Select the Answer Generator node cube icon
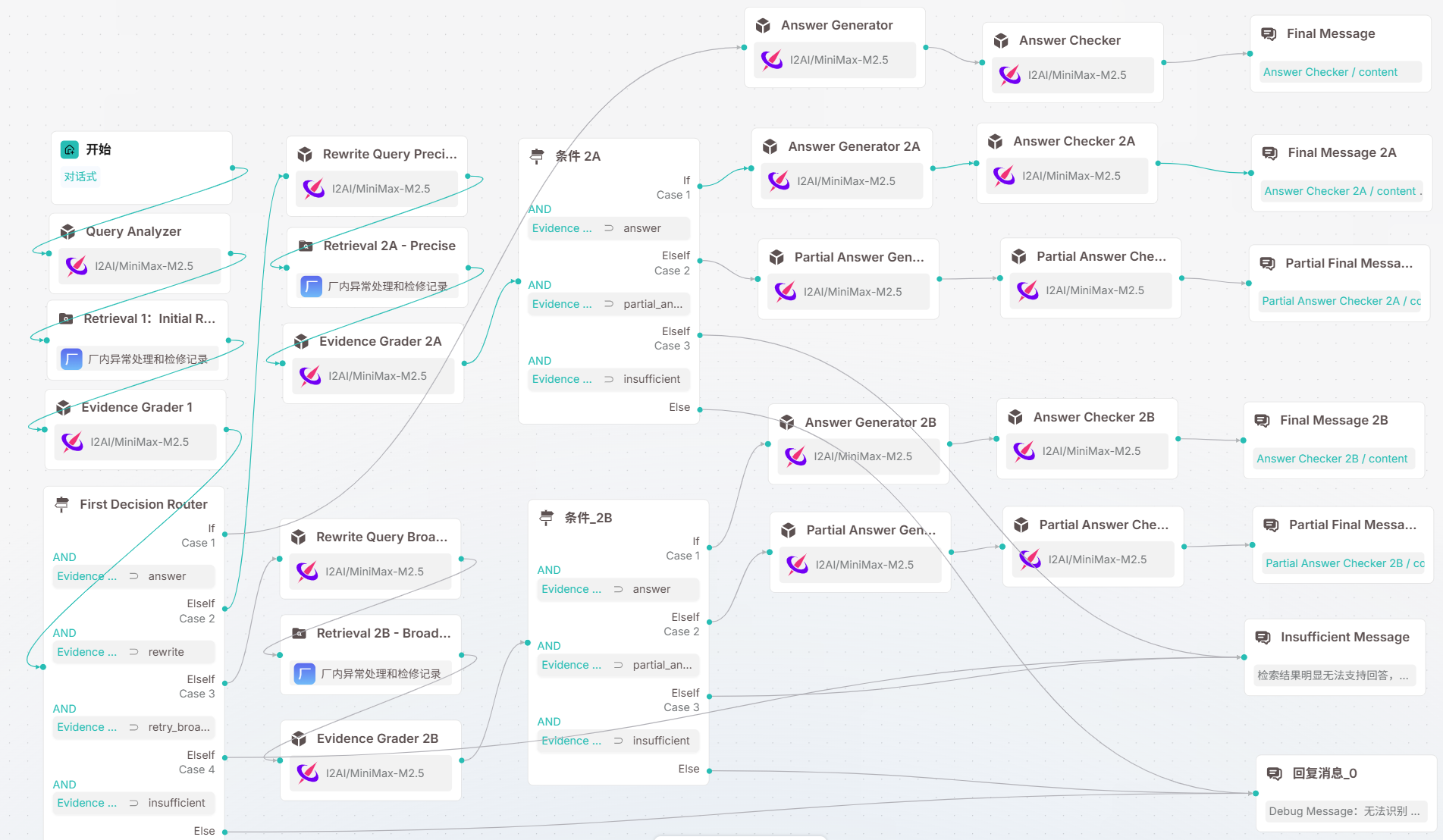Screen dimensions: 1443x840 [x=764, y=25]
